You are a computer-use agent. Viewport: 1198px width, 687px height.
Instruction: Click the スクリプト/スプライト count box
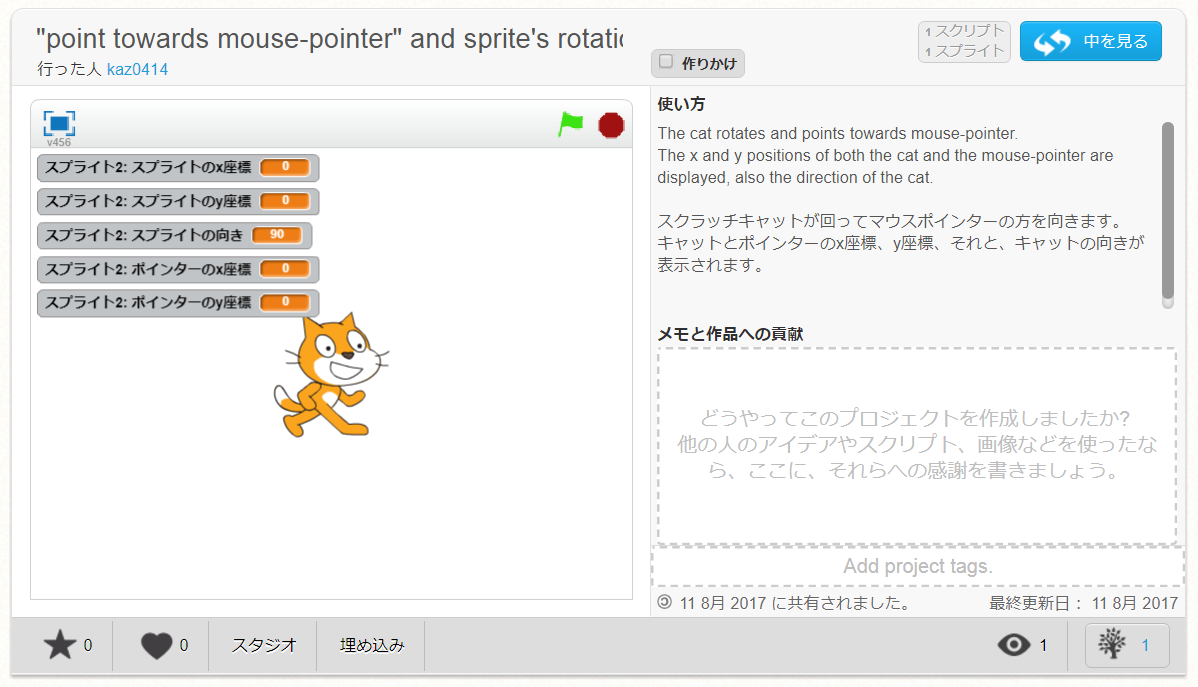(964, 41)
